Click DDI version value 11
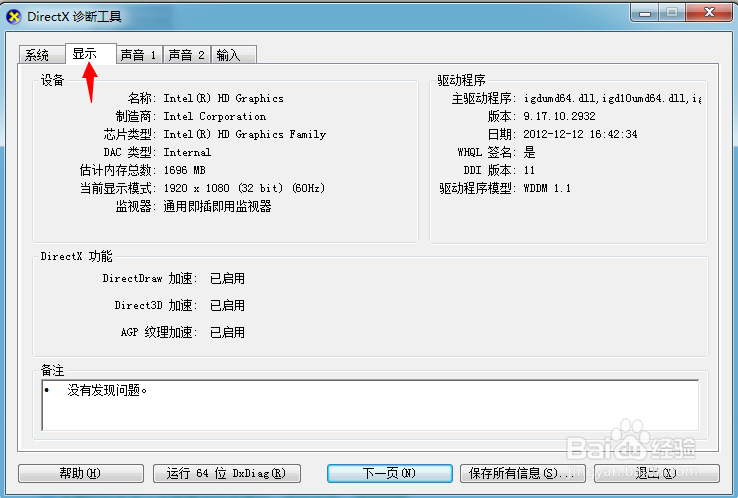This screenshot has width=738, height=498. pyautogui.click(x=529, y=170)
